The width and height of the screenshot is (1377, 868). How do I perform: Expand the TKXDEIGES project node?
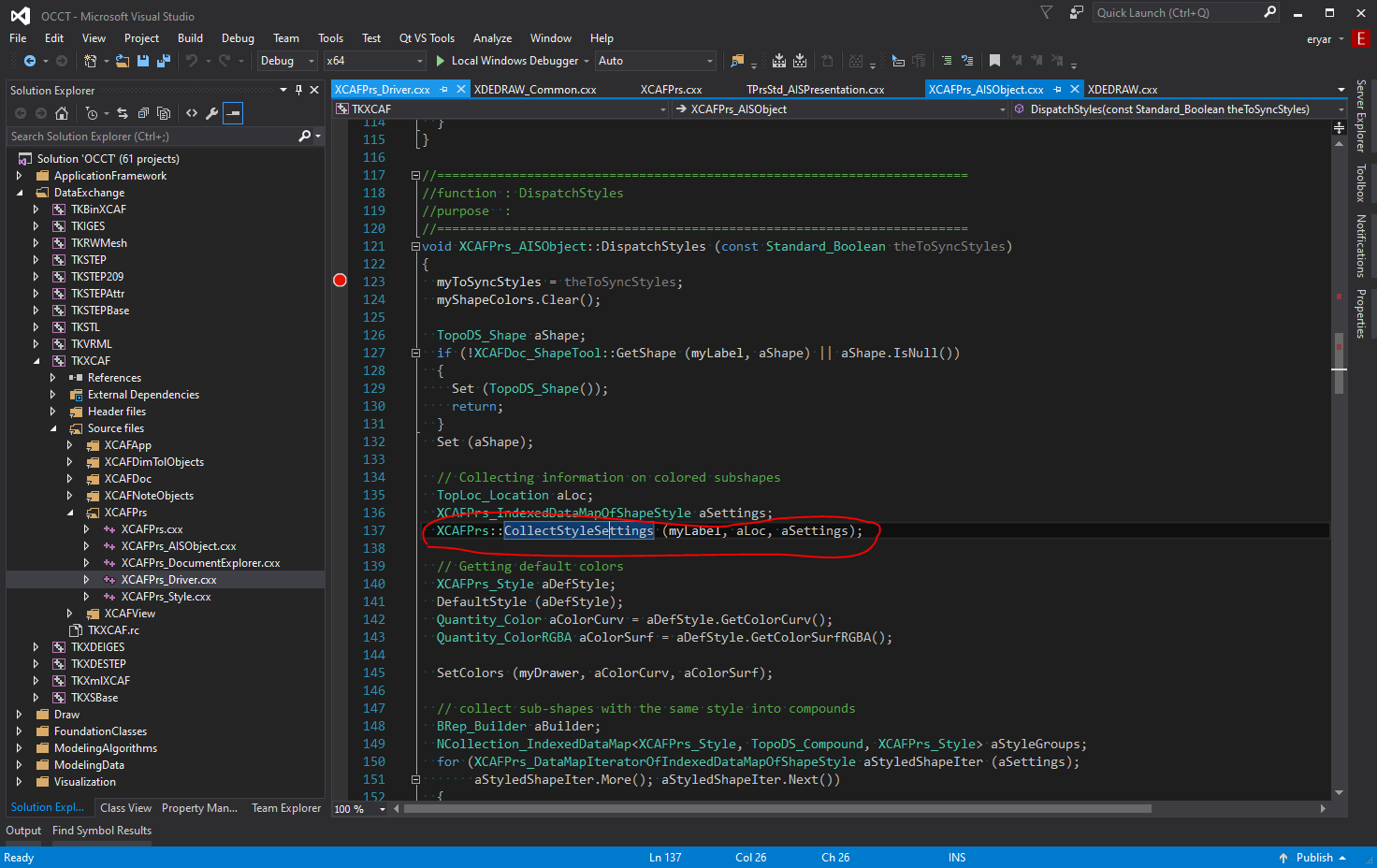click(x=35, y=646)
